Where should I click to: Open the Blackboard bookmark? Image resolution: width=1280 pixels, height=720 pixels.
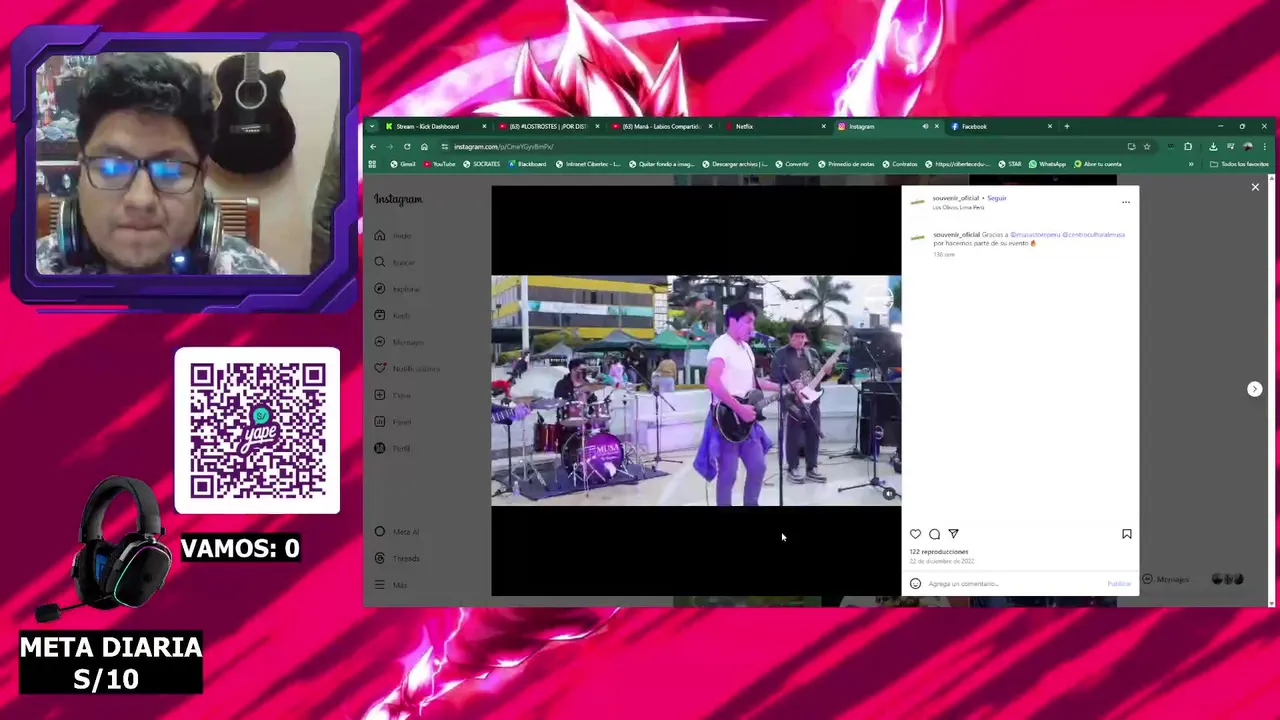(x=527, y=164)
